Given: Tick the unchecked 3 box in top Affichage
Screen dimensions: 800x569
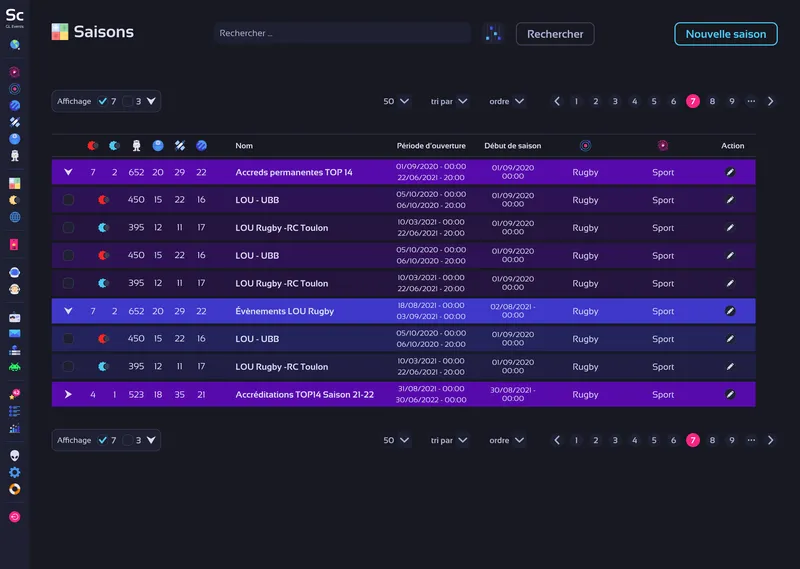Looking at the screenshot, I should tap(128, 101).
